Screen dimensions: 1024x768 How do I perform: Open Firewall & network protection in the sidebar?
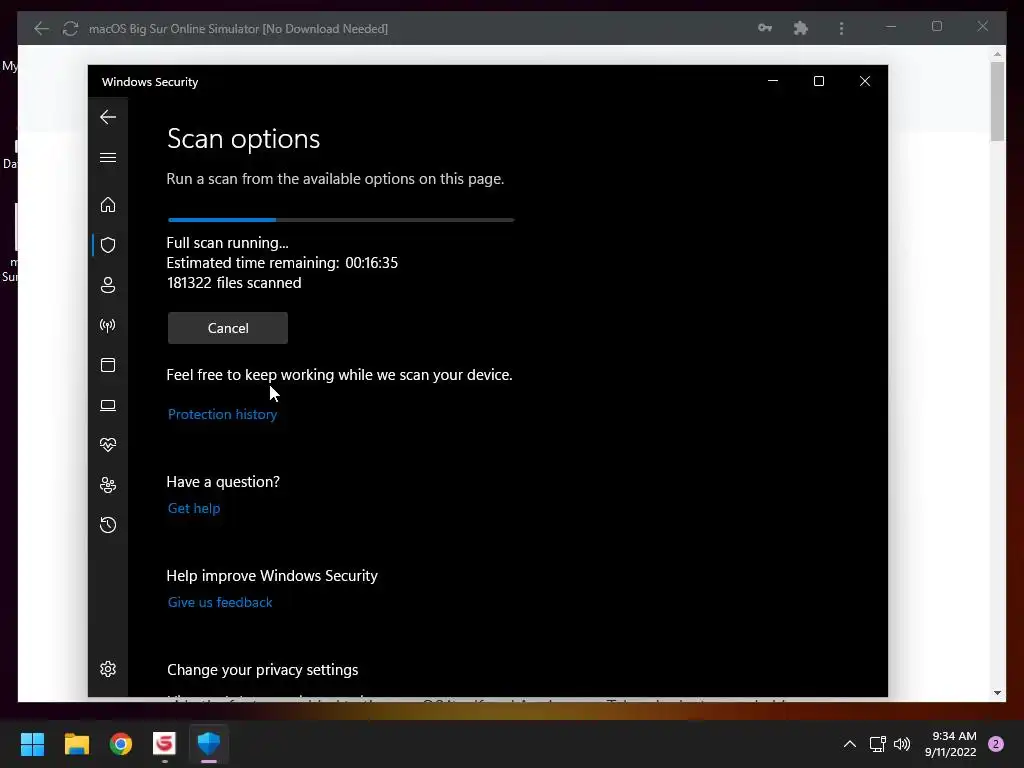[108, 325]
